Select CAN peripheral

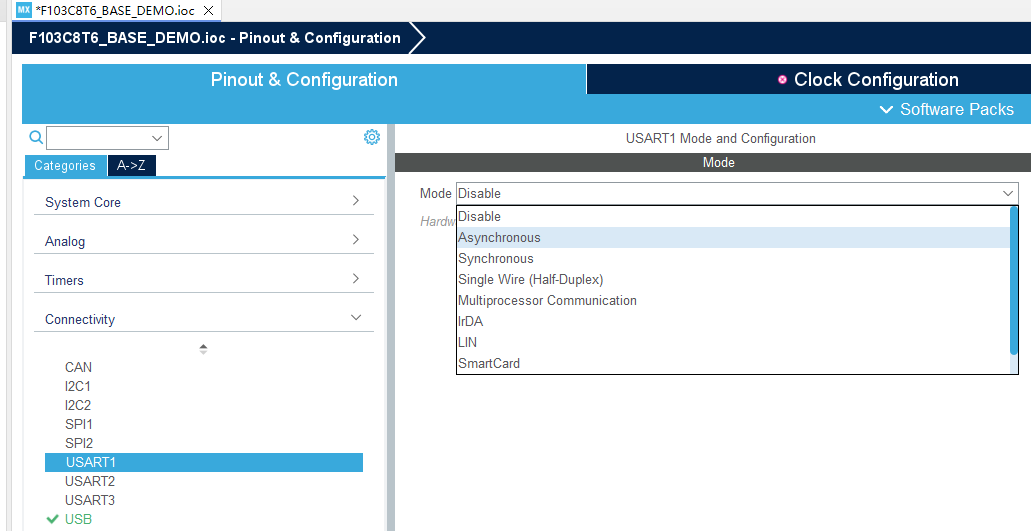coord(78,367)
